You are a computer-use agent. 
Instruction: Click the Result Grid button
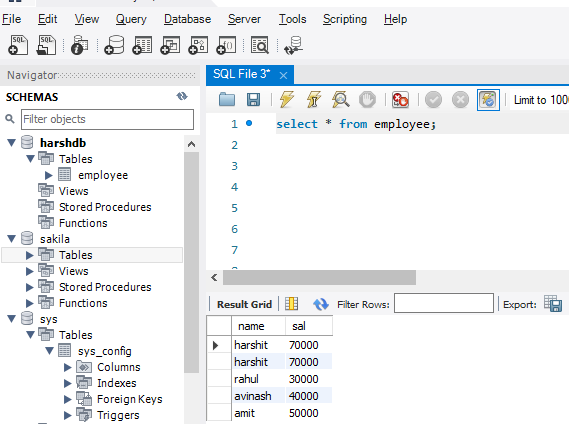[244, 304]
